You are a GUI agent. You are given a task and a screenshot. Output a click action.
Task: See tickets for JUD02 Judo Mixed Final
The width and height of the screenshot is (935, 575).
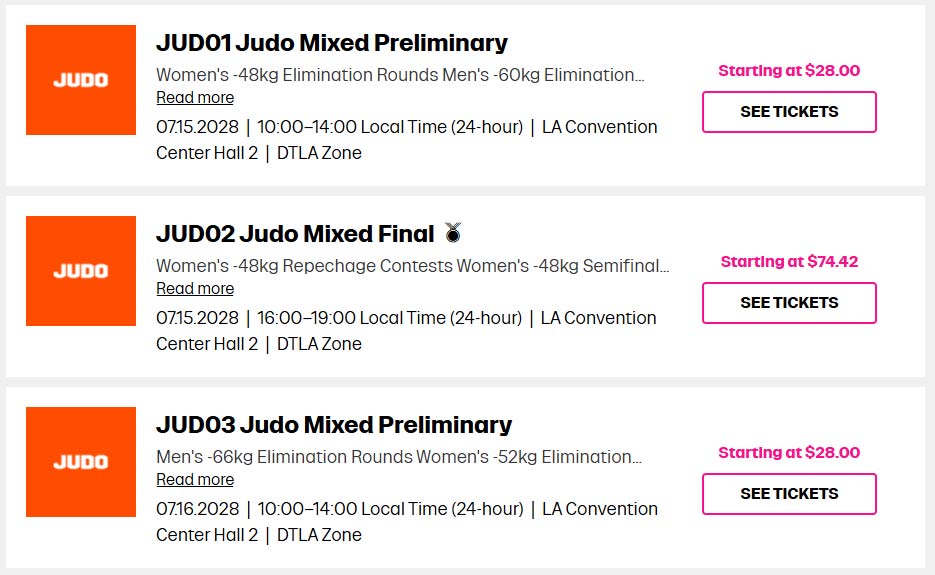(789, 303)
